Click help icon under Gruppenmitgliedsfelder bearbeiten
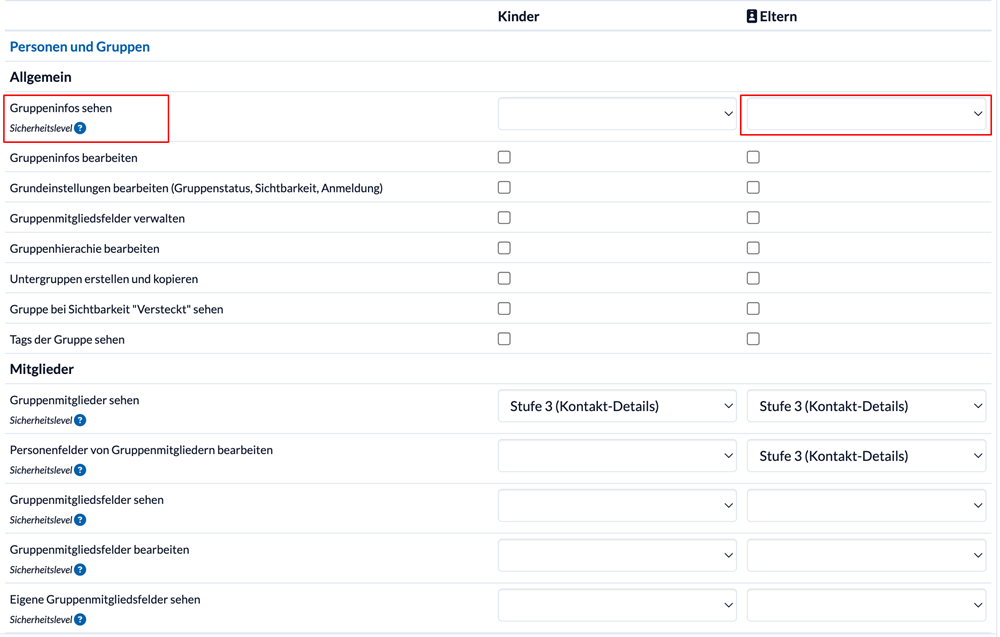 pyautogui.click(x=80, y=569)
